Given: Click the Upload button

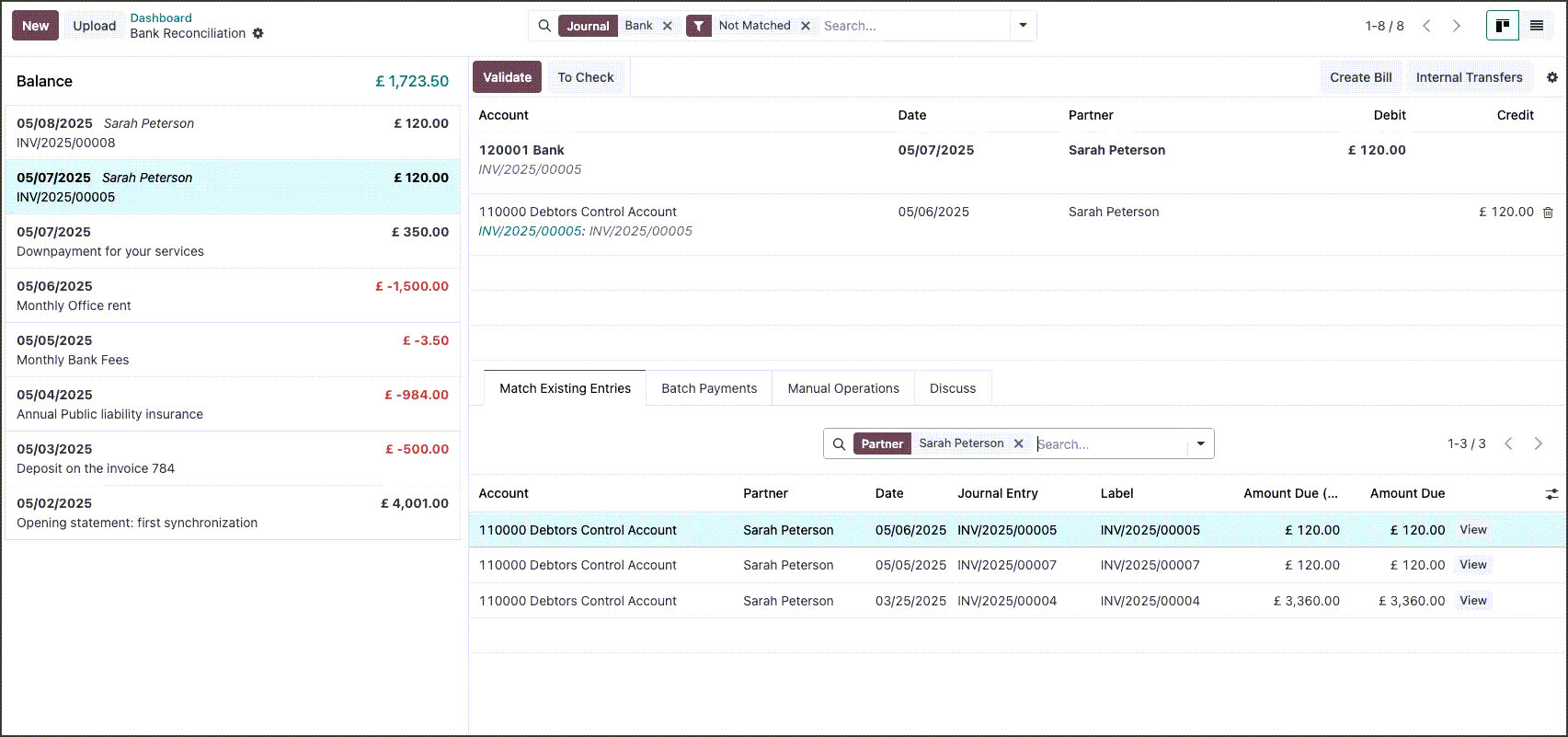Looking at the screenshot, I should 95,26.
